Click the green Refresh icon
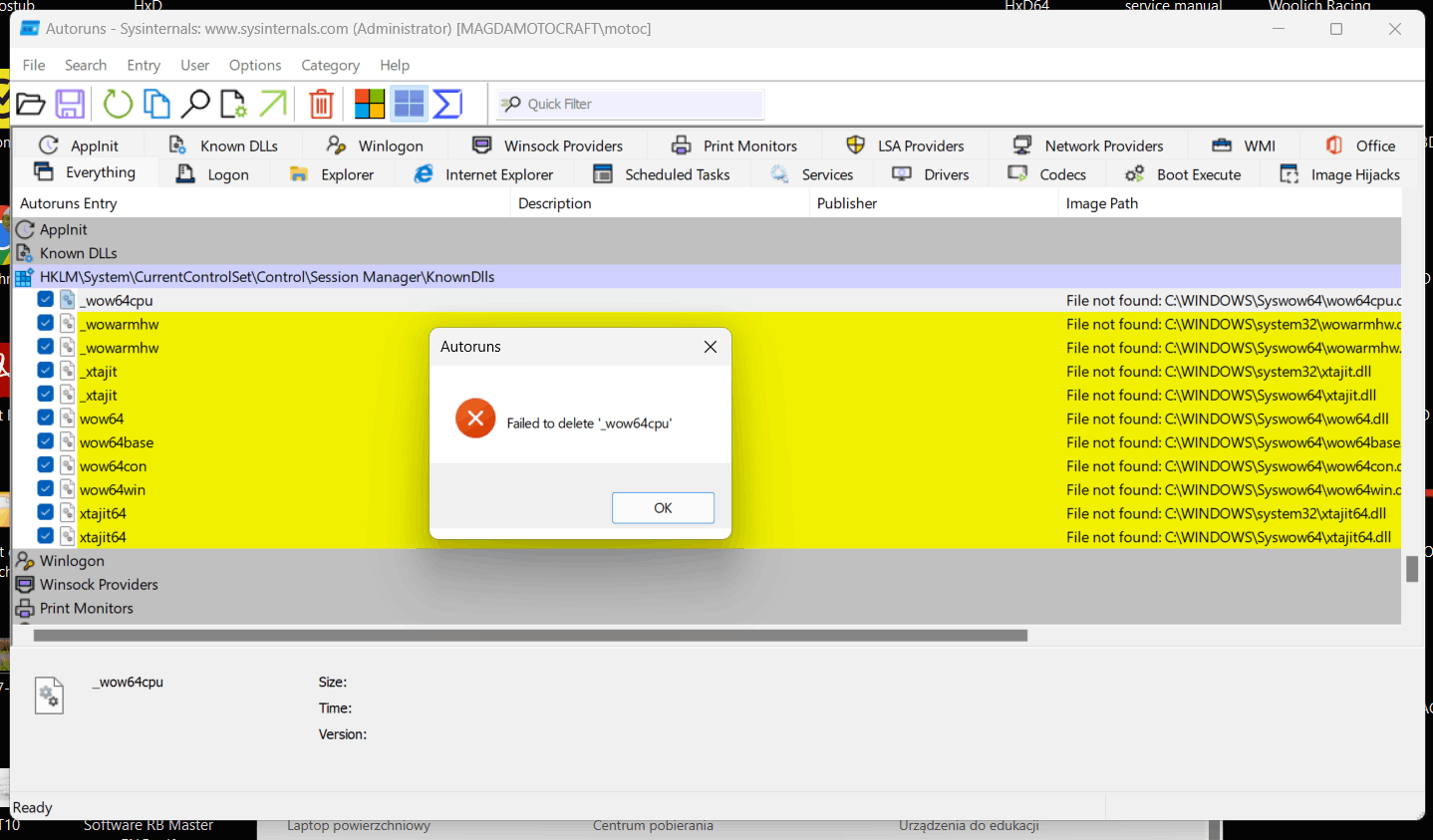The image size is (1433, 840). tap(118, 104)
